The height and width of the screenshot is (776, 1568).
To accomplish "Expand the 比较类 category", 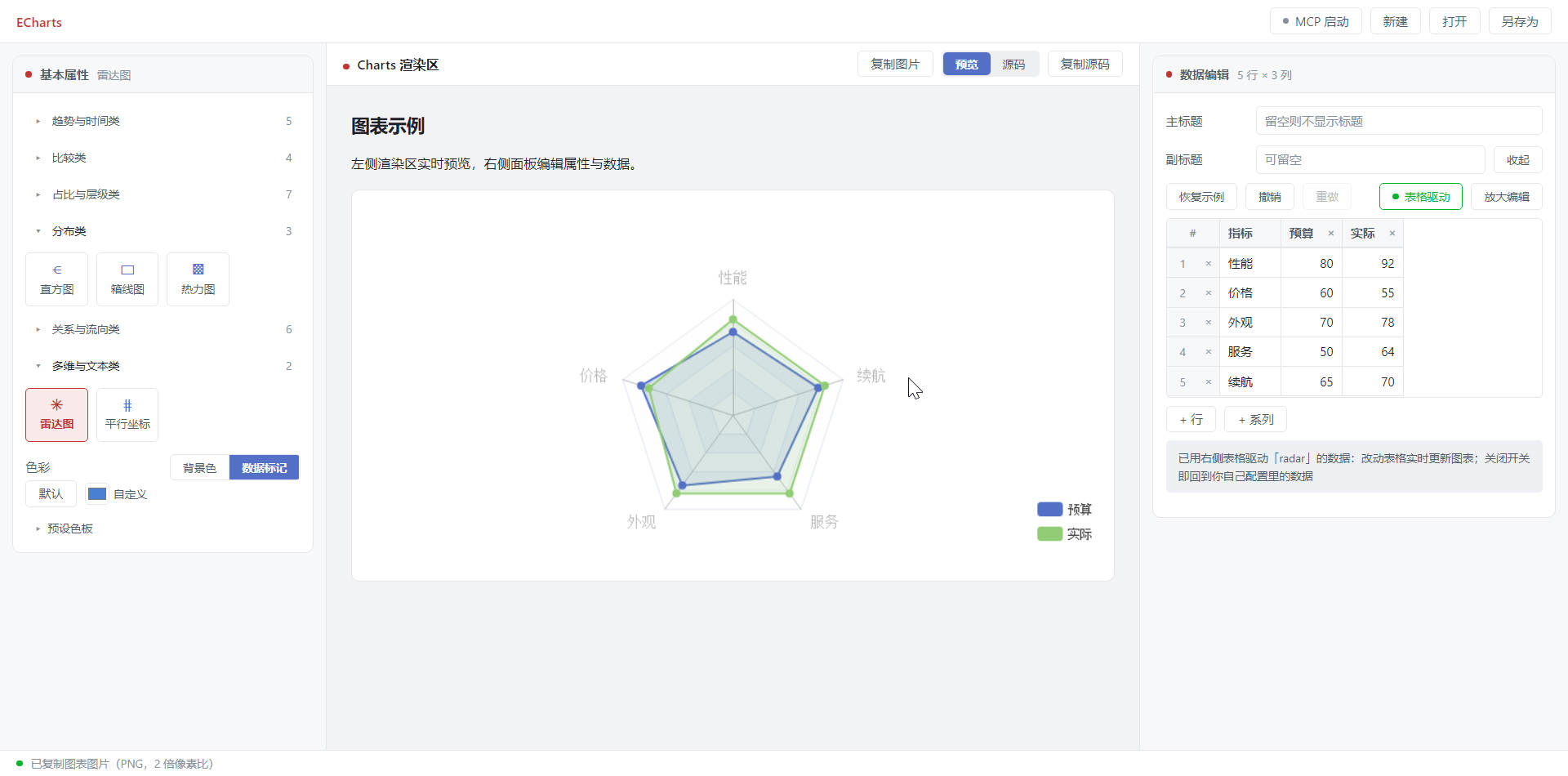I will point(163,158).
